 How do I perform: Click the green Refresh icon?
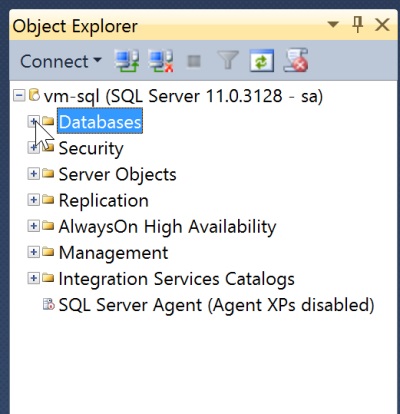point(262,61)
